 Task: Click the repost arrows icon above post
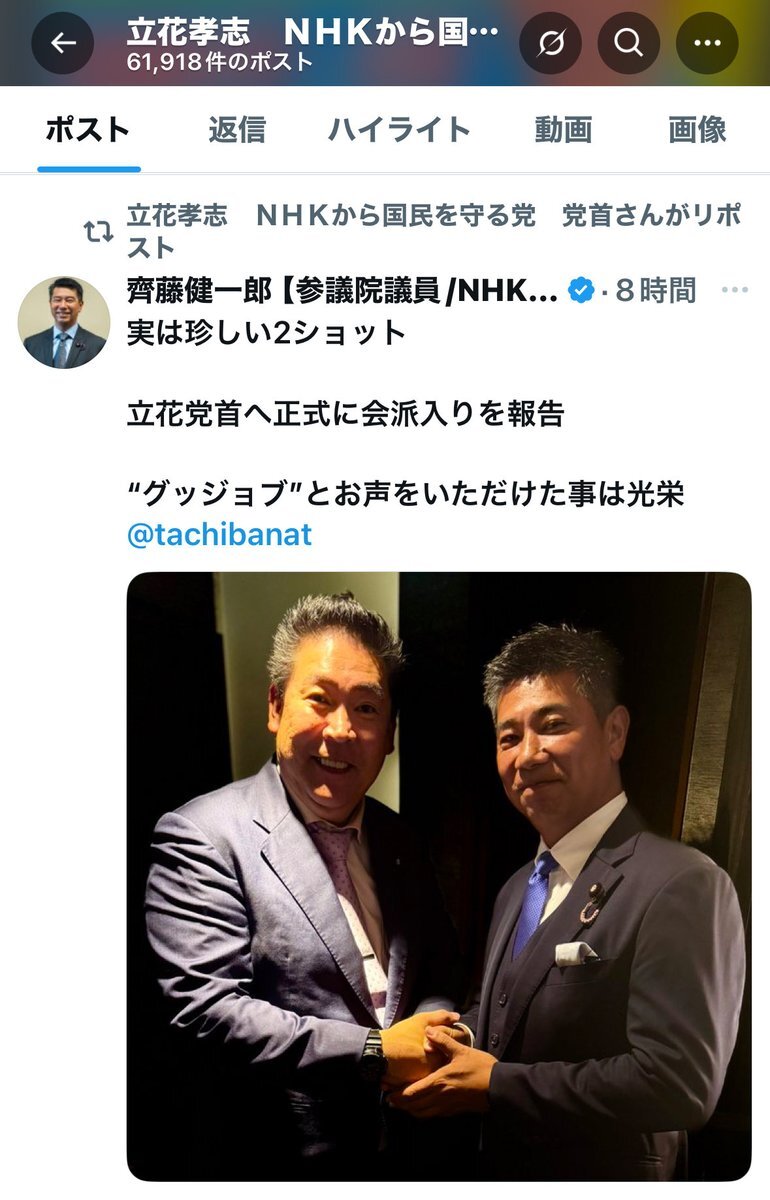point(98,232)
